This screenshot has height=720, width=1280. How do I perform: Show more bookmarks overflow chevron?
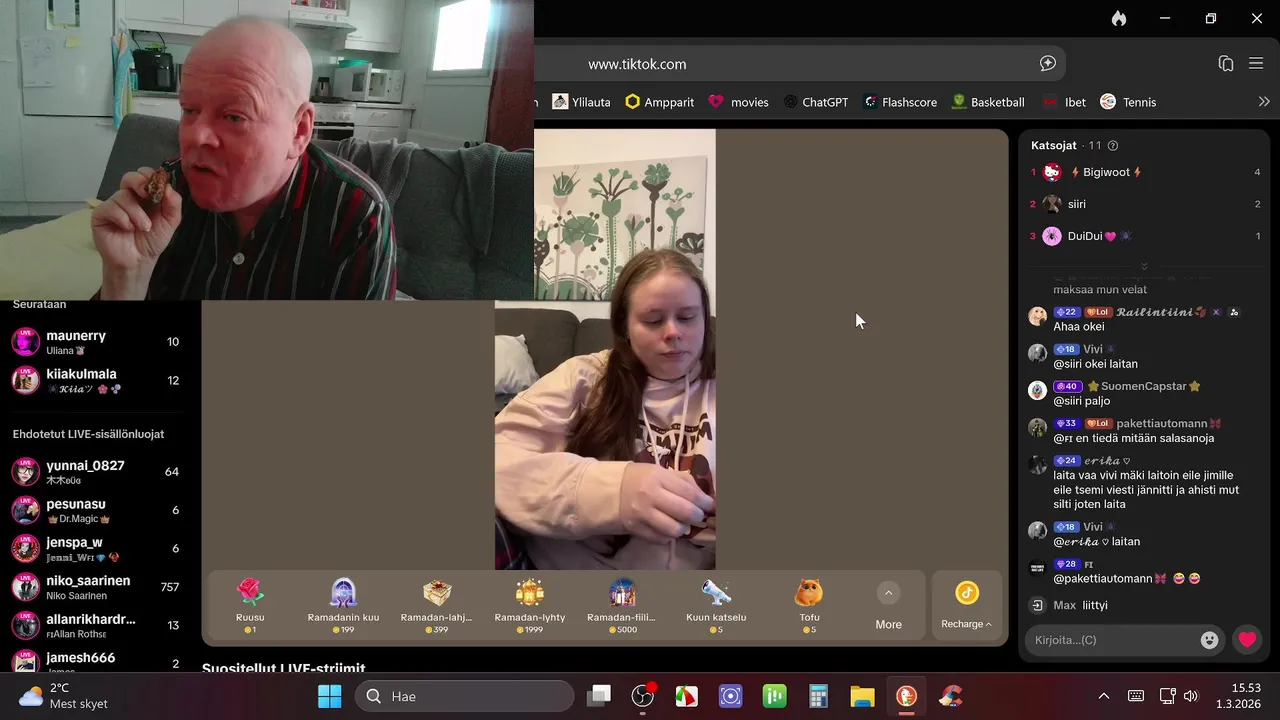(1264, 102)
